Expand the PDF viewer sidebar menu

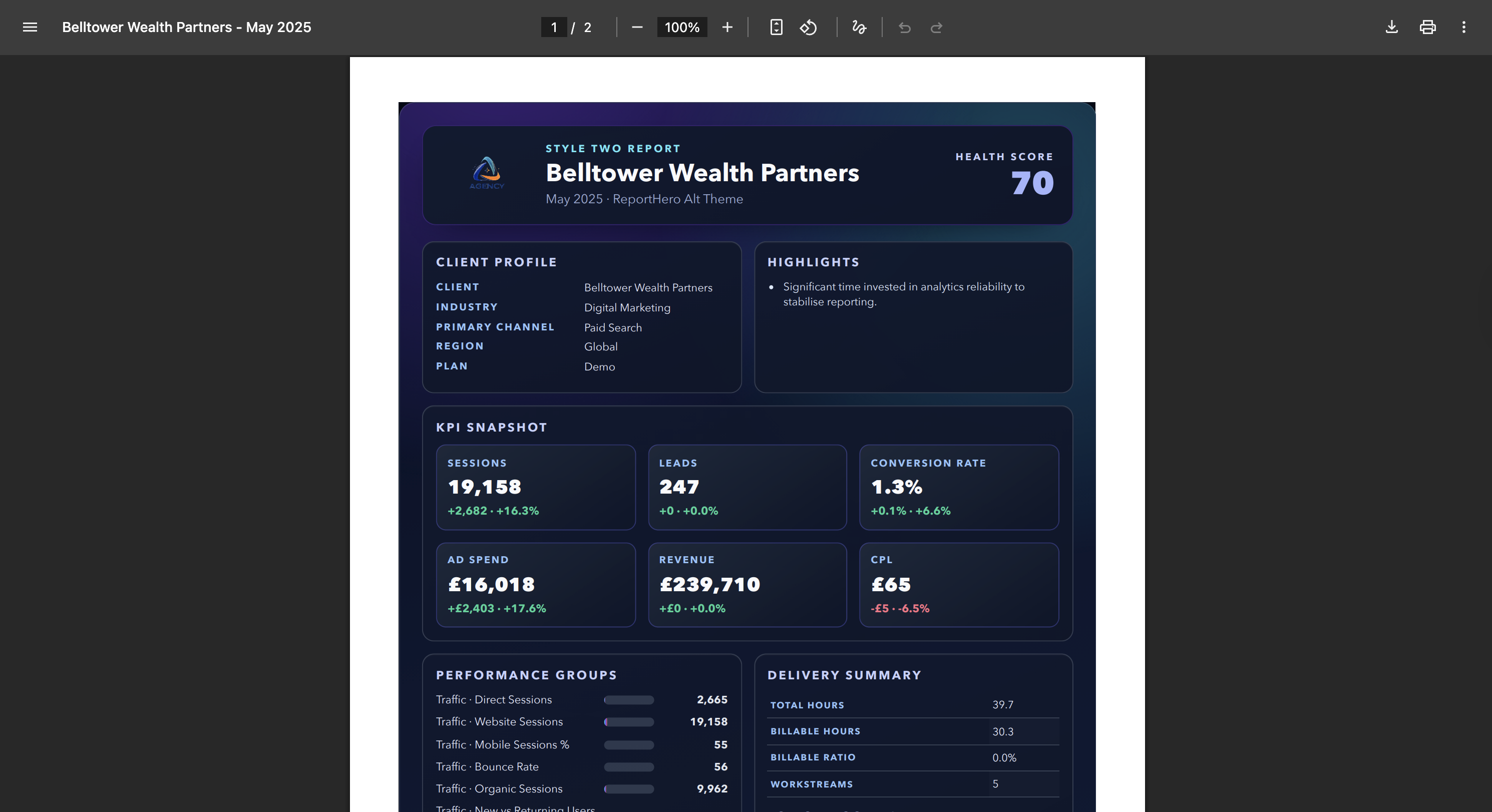point(29,27)
